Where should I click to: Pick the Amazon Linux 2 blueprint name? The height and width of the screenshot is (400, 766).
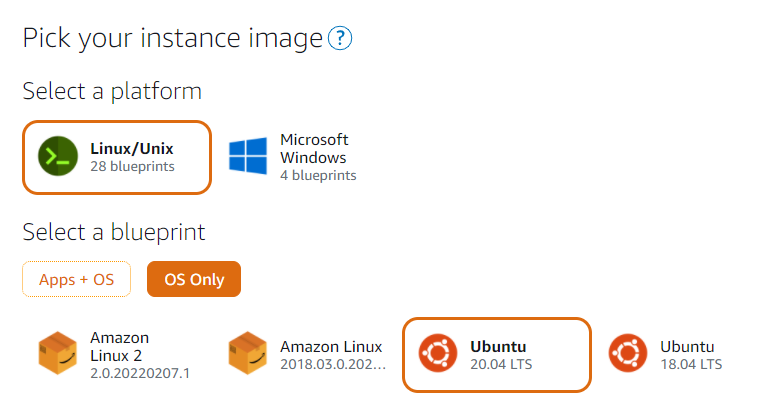pyautogui.click(x=120, y=347)
